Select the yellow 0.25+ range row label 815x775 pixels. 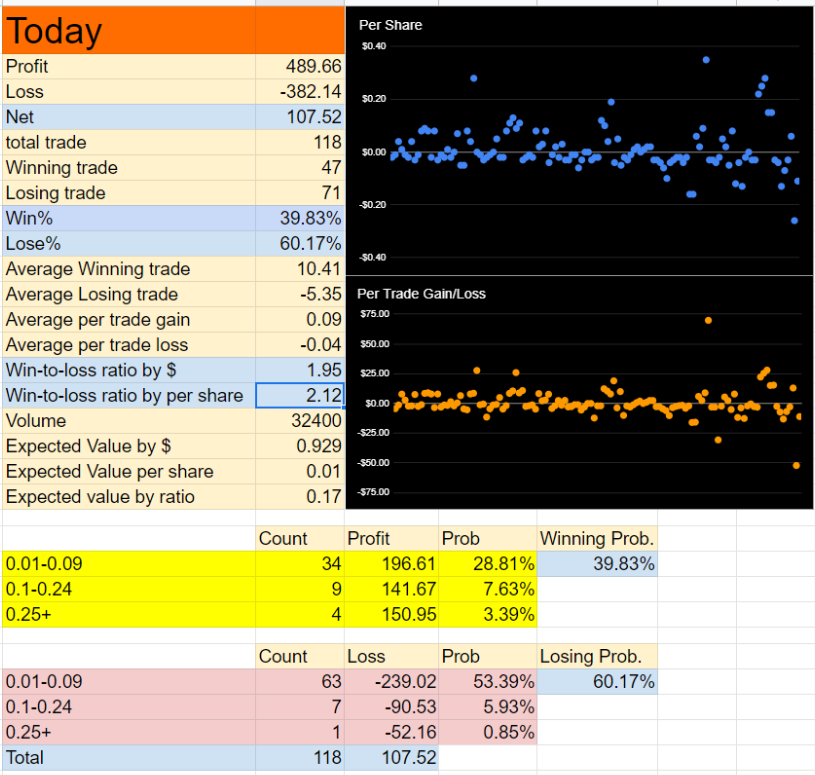(129, 615)
